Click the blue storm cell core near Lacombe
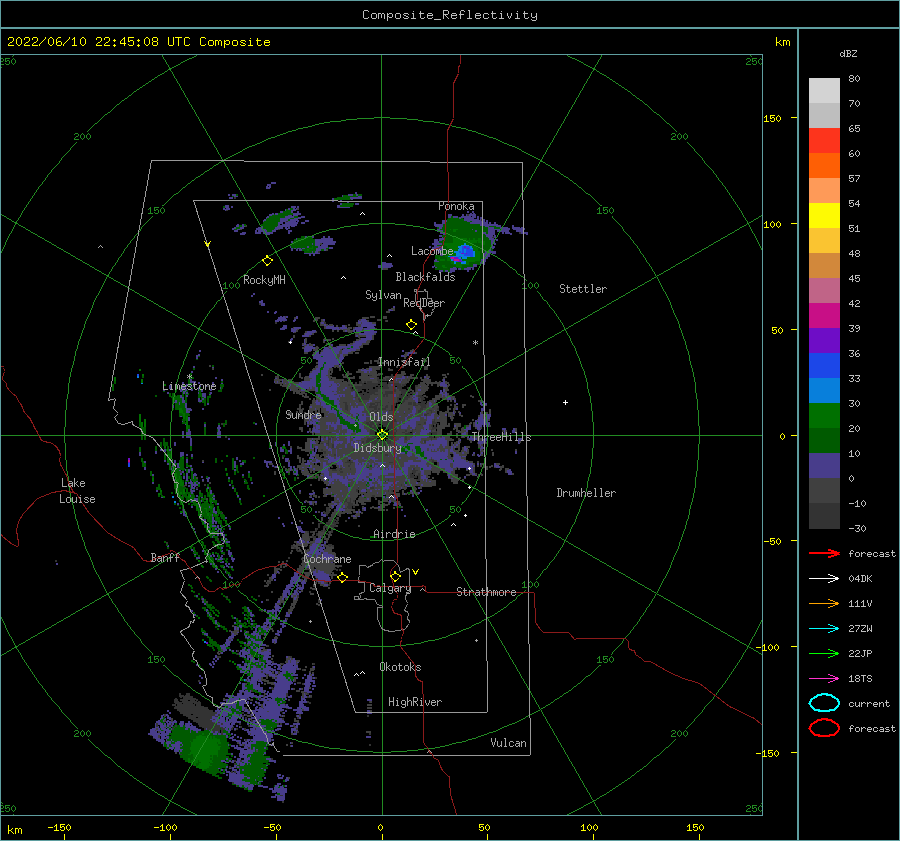The height and width of the screenshot is (841, 900). click(x=466, y=251)
